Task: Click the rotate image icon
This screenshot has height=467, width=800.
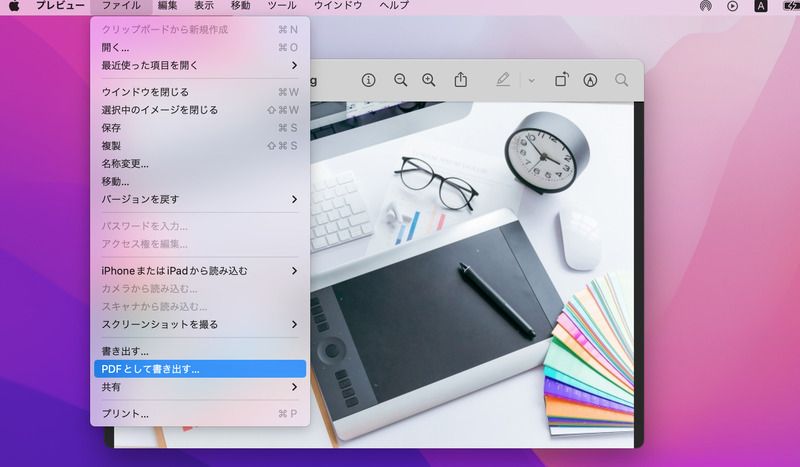Action: point(562,80)
